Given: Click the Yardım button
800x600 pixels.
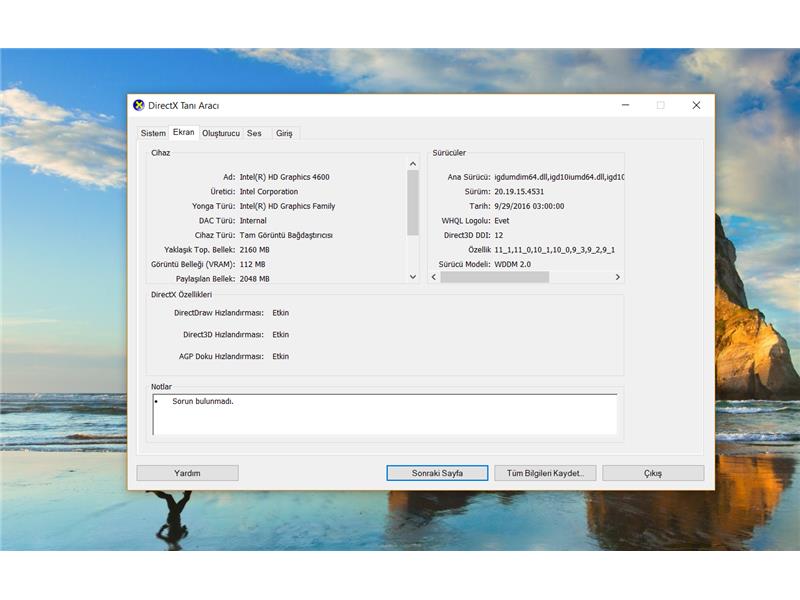Looking at the screenshot, I should [187, 473].
